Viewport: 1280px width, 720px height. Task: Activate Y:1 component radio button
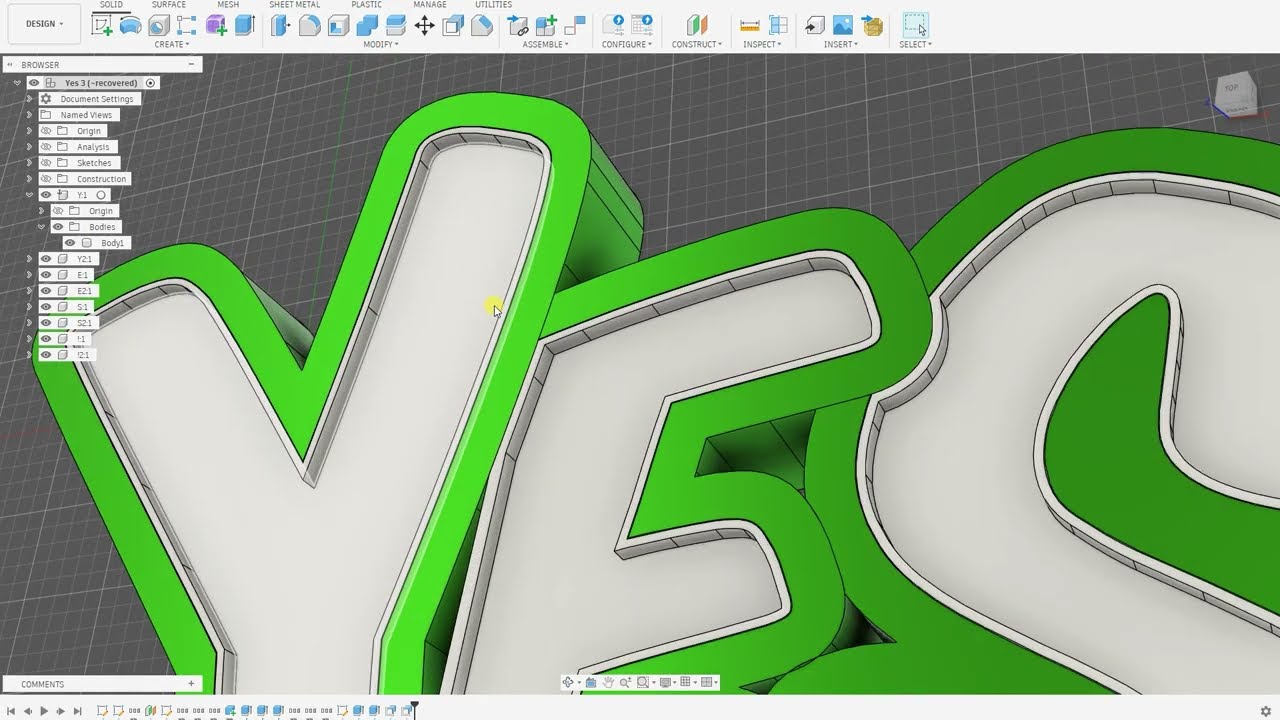coord(101,195)
